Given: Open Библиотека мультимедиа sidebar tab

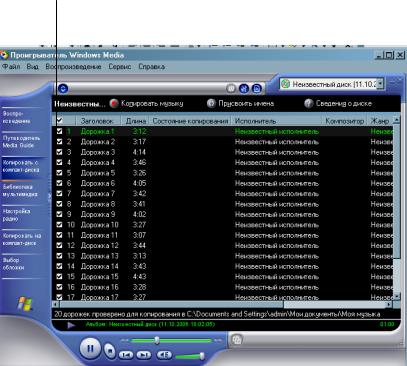Looking at the screenshot, I should pyautogui.click(x=20, y=190).
